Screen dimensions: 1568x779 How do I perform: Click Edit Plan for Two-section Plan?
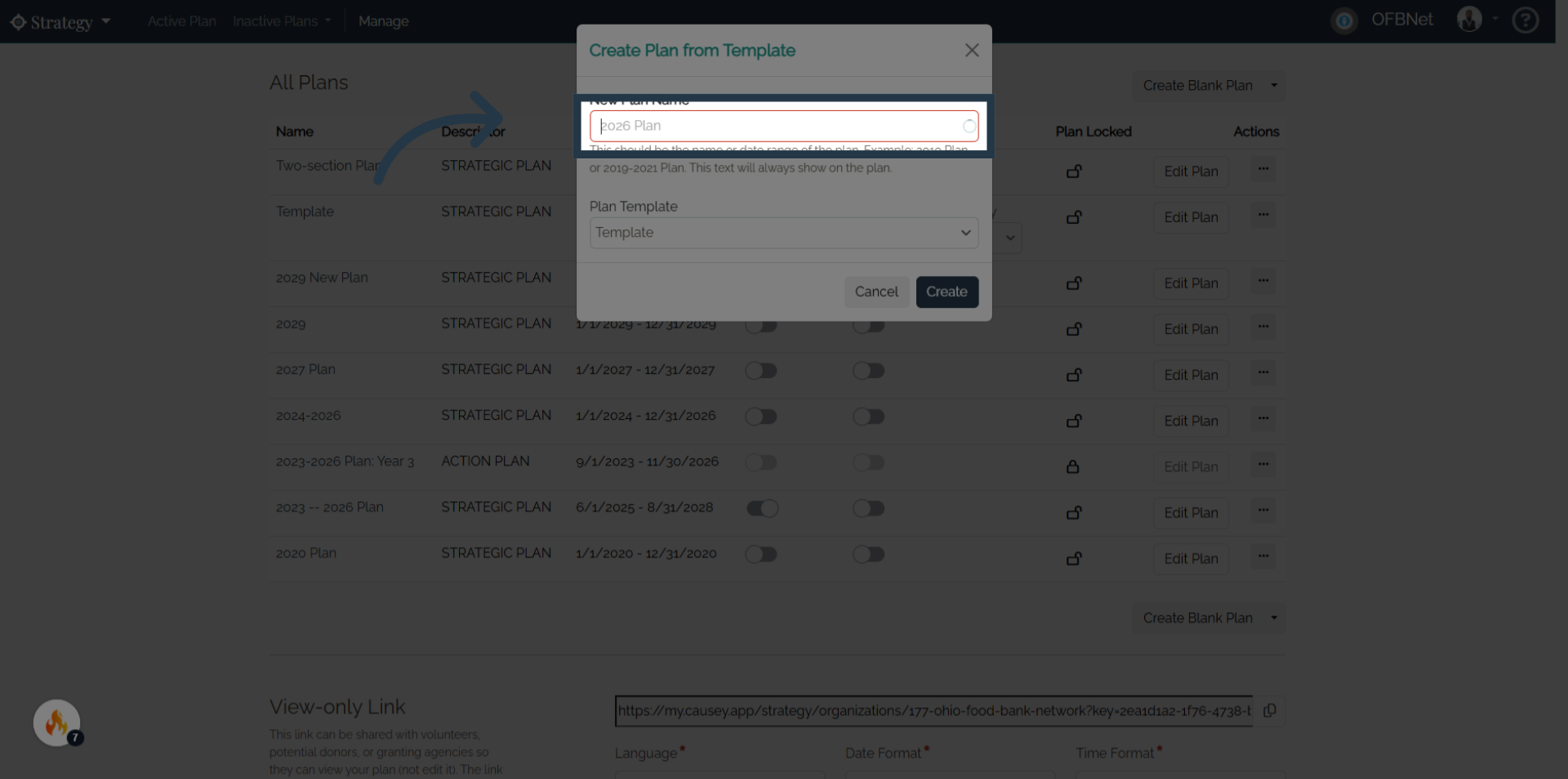pos(1191,171)
